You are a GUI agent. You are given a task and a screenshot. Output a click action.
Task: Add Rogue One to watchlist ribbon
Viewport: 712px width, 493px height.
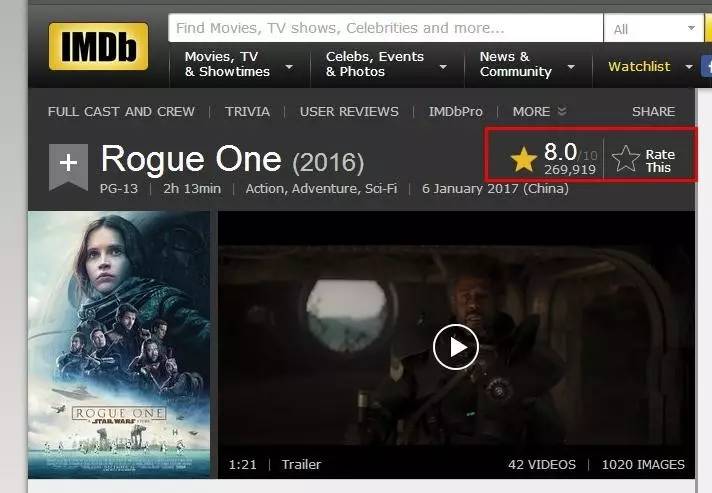[68, 167]
